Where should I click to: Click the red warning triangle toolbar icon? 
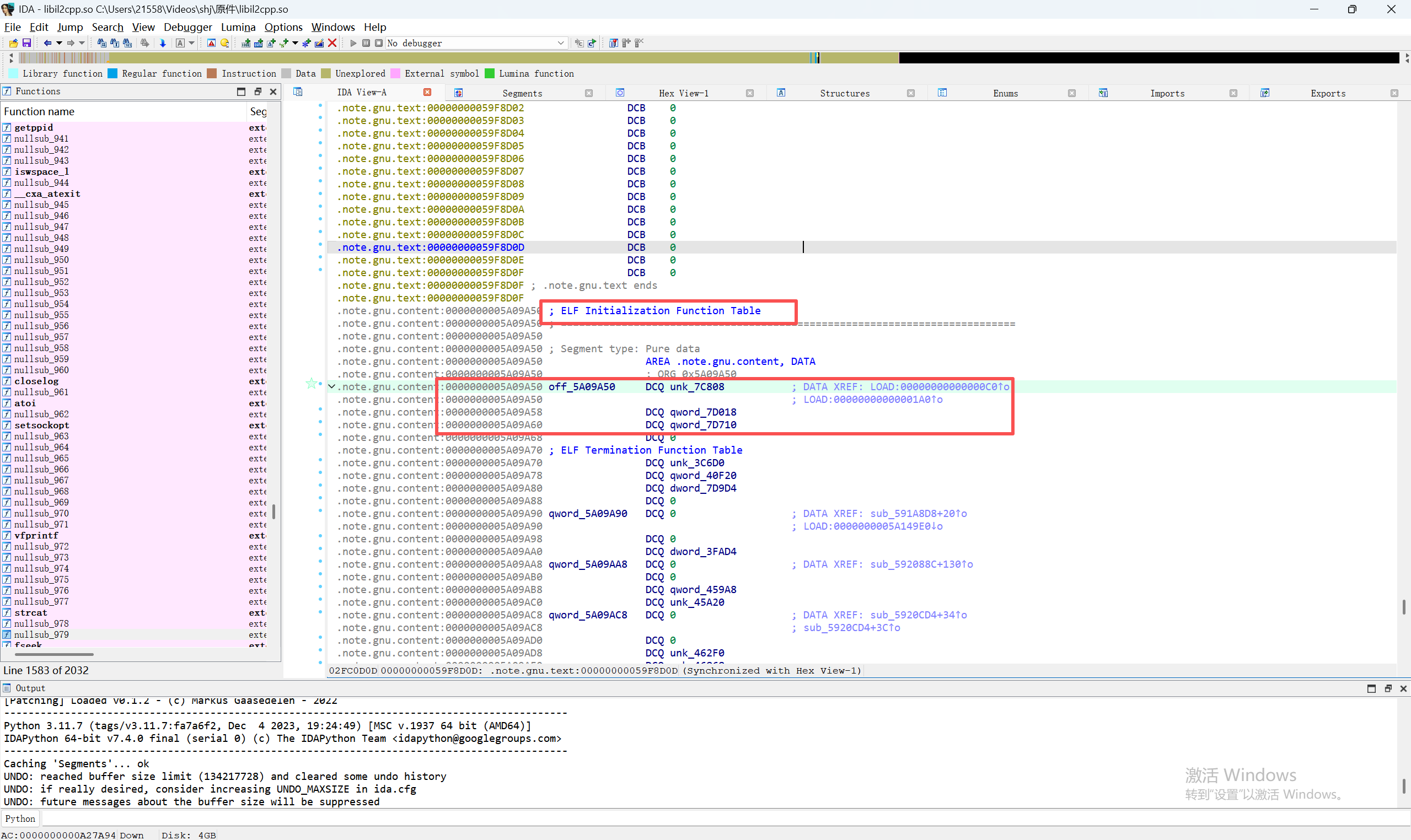[x=211, y=43]
